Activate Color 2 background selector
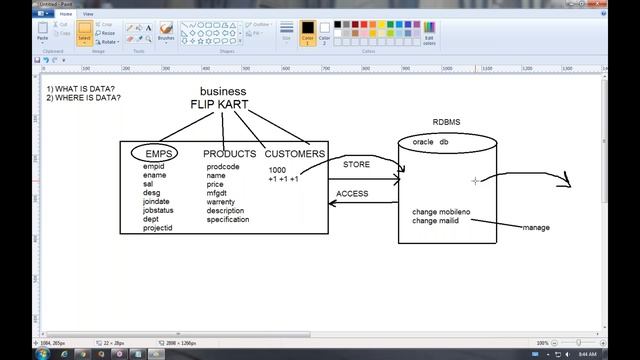640x360 pixels. click(x=324, y=33)
